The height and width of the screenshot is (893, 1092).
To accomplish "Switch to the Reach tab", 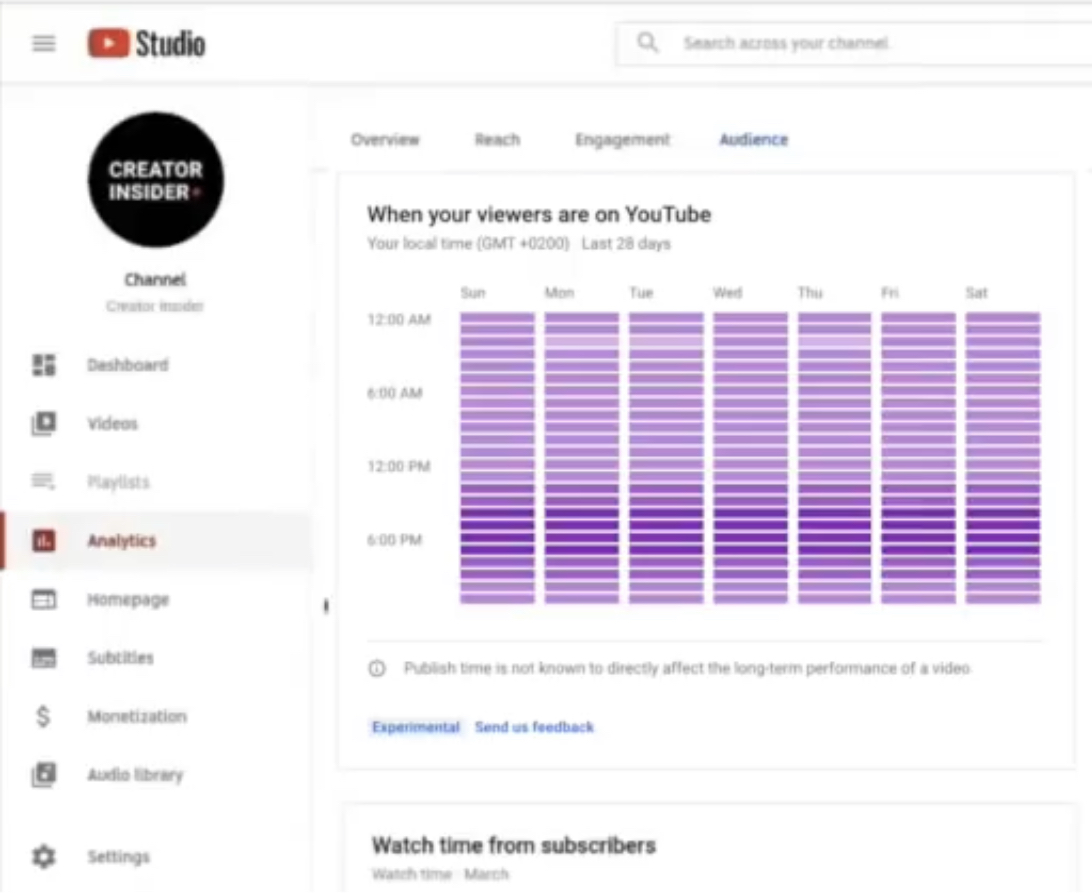I will click(x=497, y=140).
